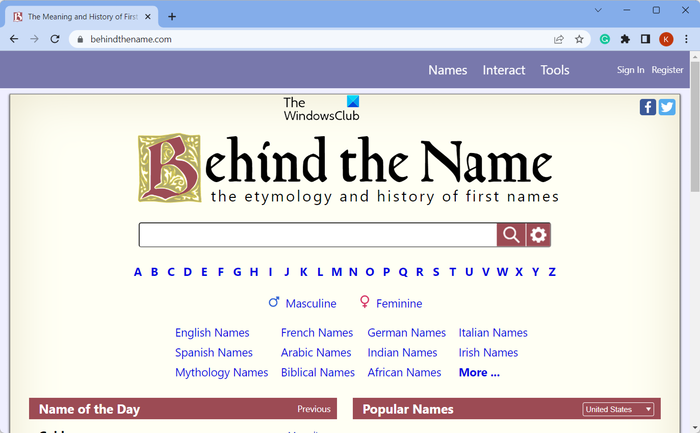Open Arabic Names
This screenshot has height=433, width=700.
click(x=316, y=353)
